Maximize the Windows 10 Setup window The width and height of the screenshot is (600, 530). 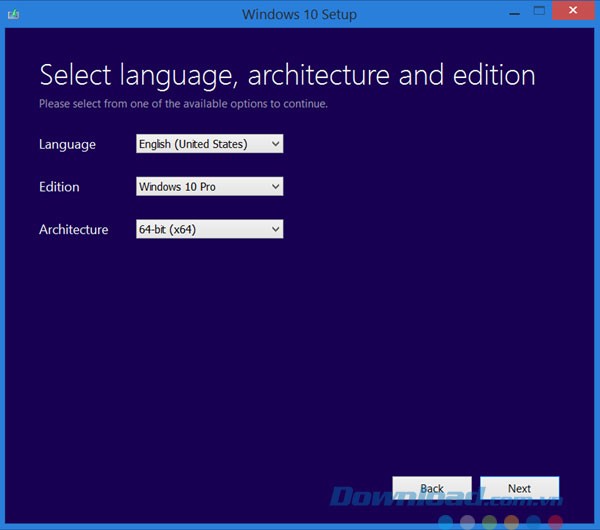[539, 12]
